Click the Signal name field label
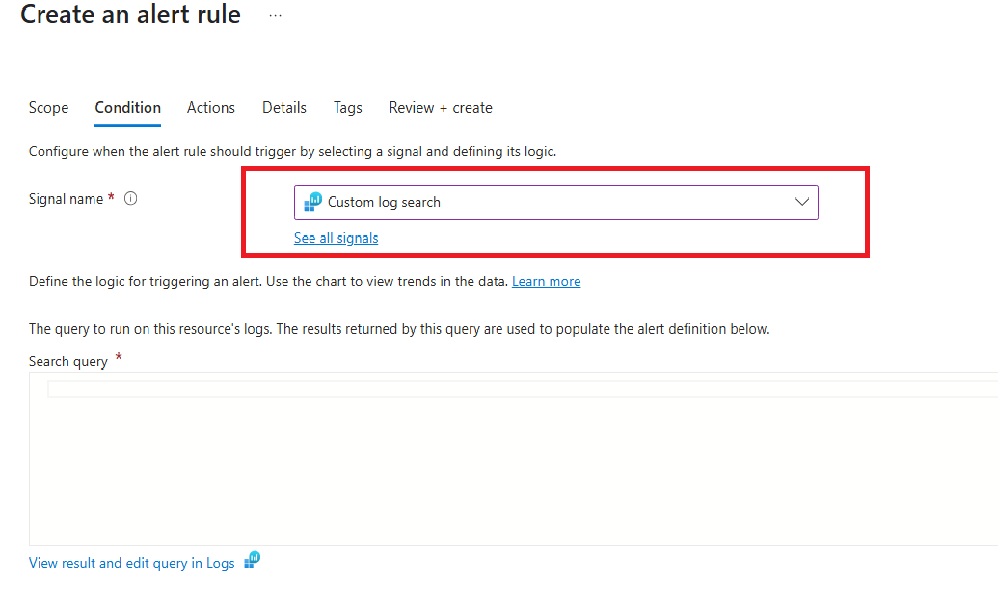This screenshot has height=589, width=1004. tap(66, 199)
